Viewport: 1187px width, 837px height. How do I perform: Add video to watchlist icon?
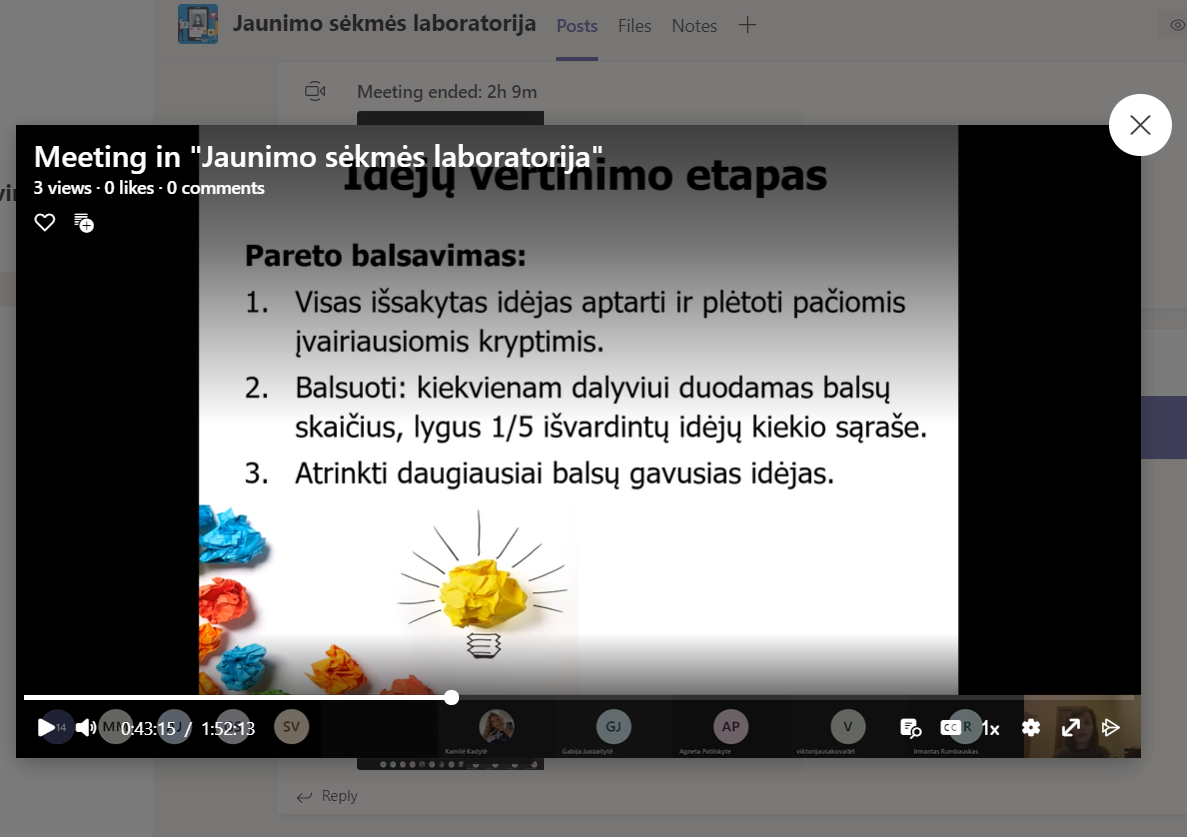pos(84,222)
